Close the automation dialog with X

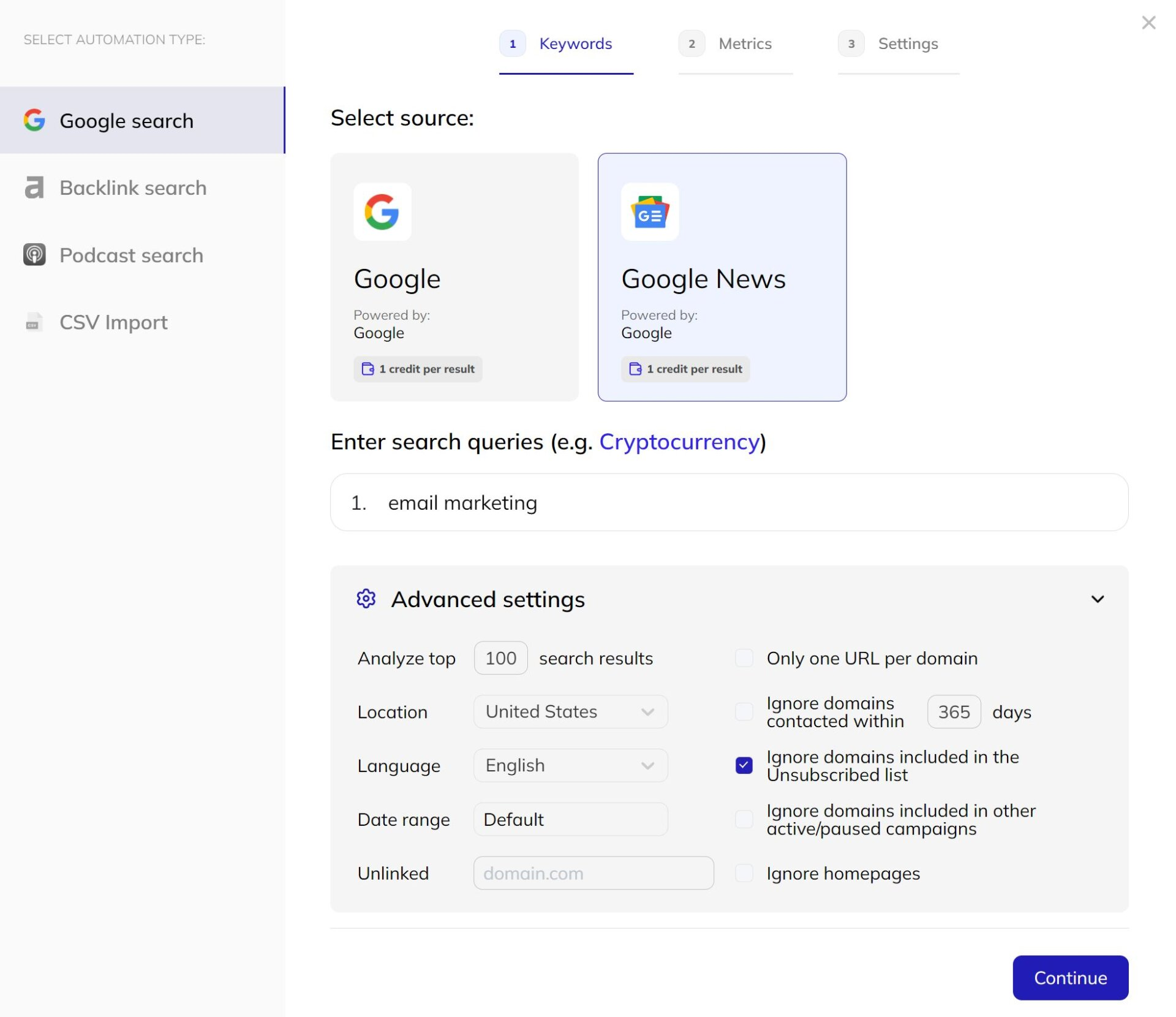(1148, 23)
